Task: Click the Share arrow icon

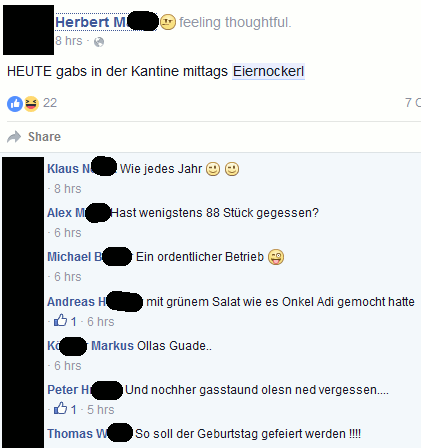Action: pyautogui.click(x=14, y=137)
